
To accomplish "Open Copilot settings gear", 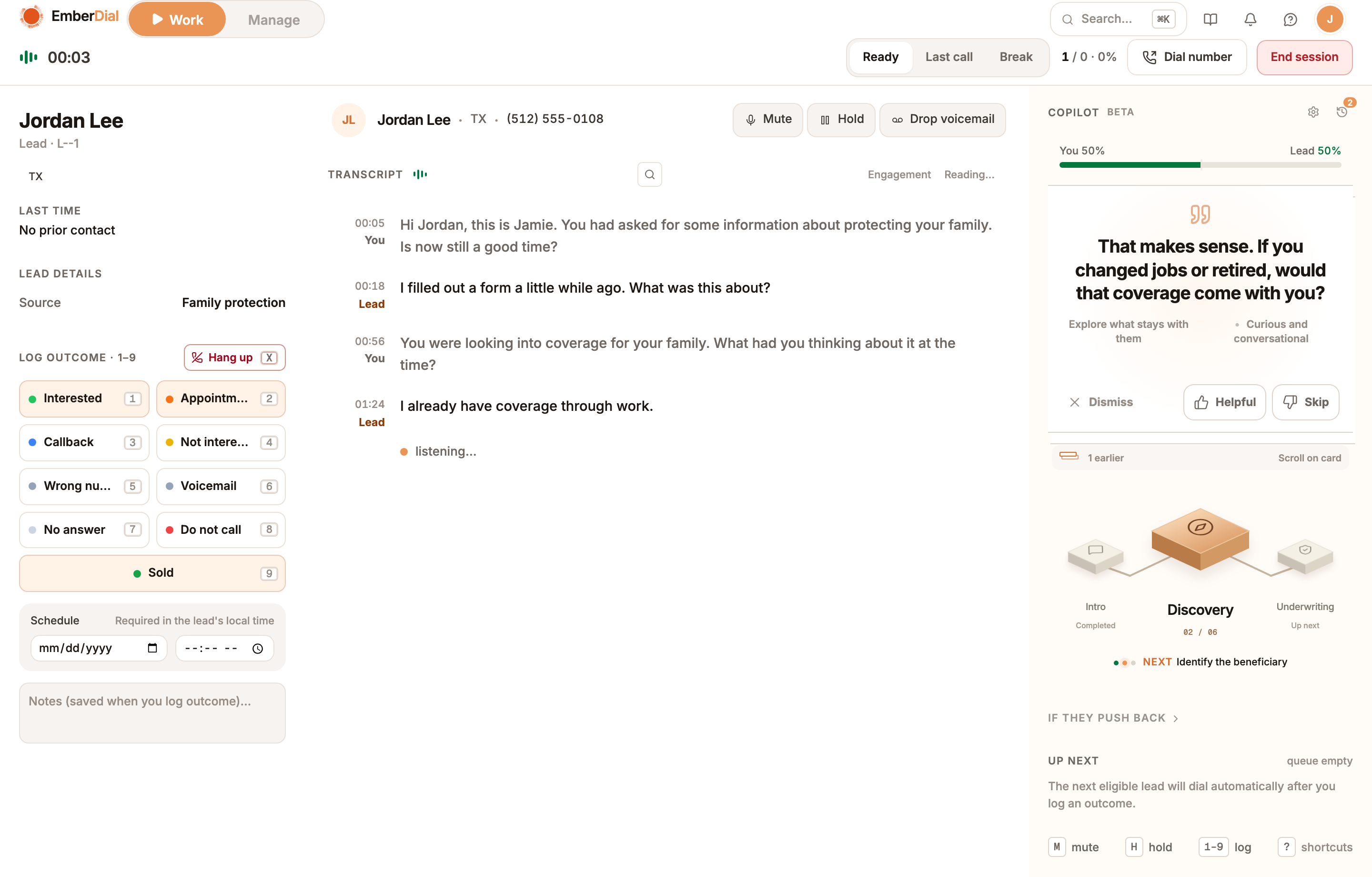I will pyautogui.click(x=1313, y=112).
